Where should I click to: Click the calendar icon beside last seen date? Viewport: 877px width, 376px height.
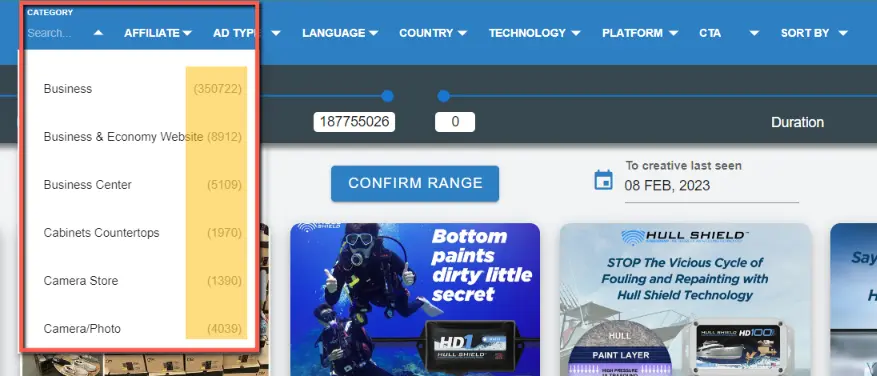pyautogui.click(x=603, y=181)
